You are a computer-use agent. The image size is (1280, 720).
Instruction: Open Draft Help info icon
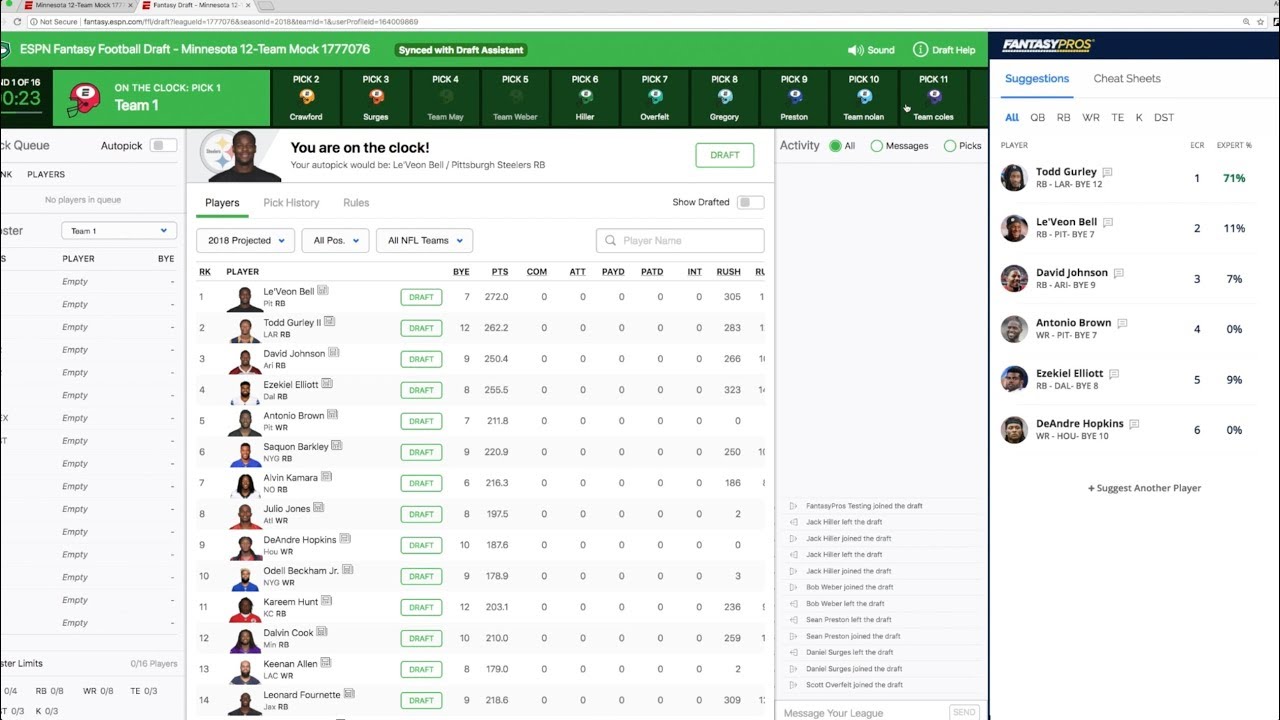[920, 50]
